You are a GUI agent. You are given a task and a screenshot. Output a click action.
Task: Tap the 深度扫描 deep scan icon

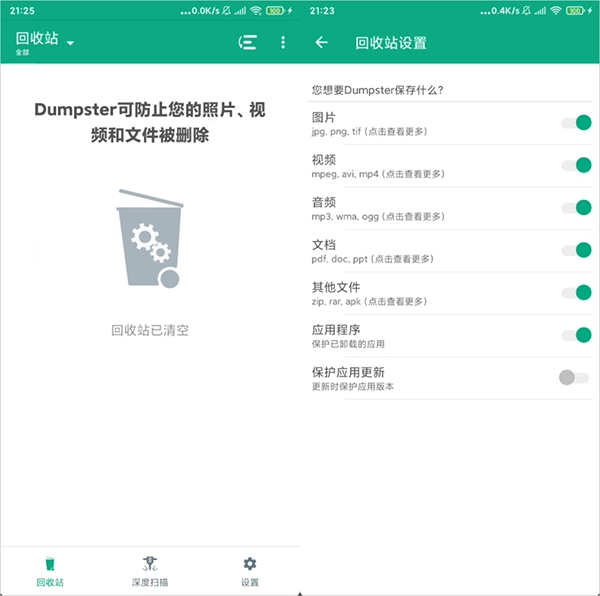150,564
